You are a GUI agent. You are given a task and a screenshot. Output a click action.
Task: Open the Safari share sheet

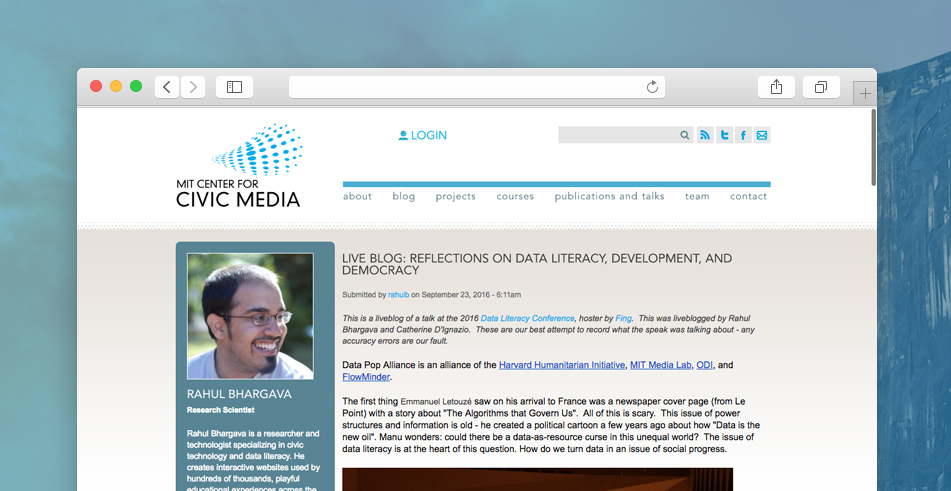click(776, 87)
